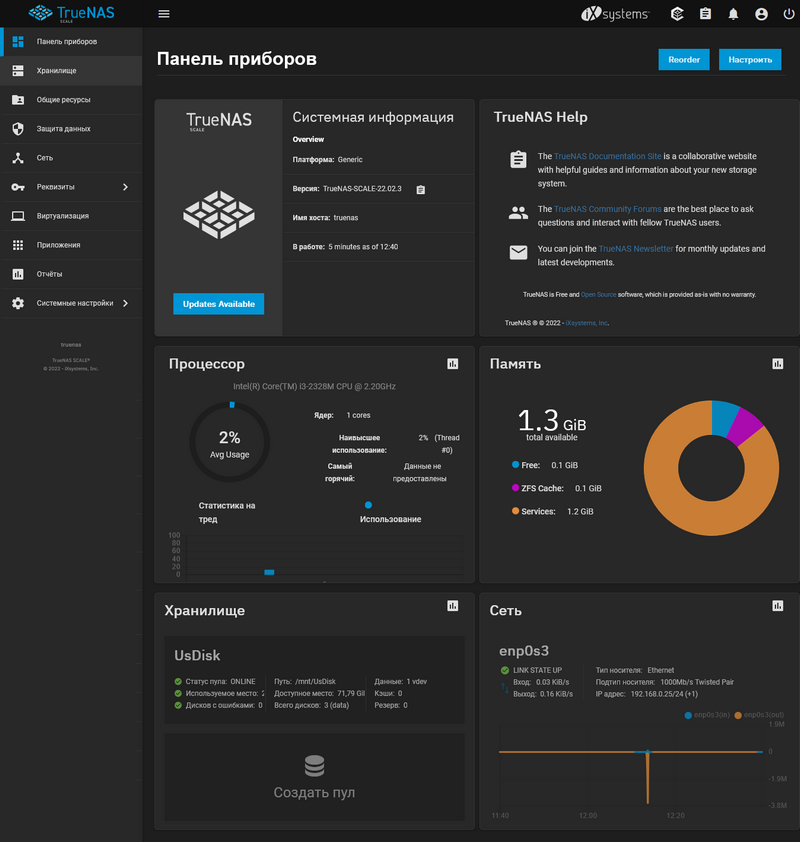Viewport: 800px width, 842px height.
Task: Click the LINK STATE UP status text
Action: tap(537, 670)
